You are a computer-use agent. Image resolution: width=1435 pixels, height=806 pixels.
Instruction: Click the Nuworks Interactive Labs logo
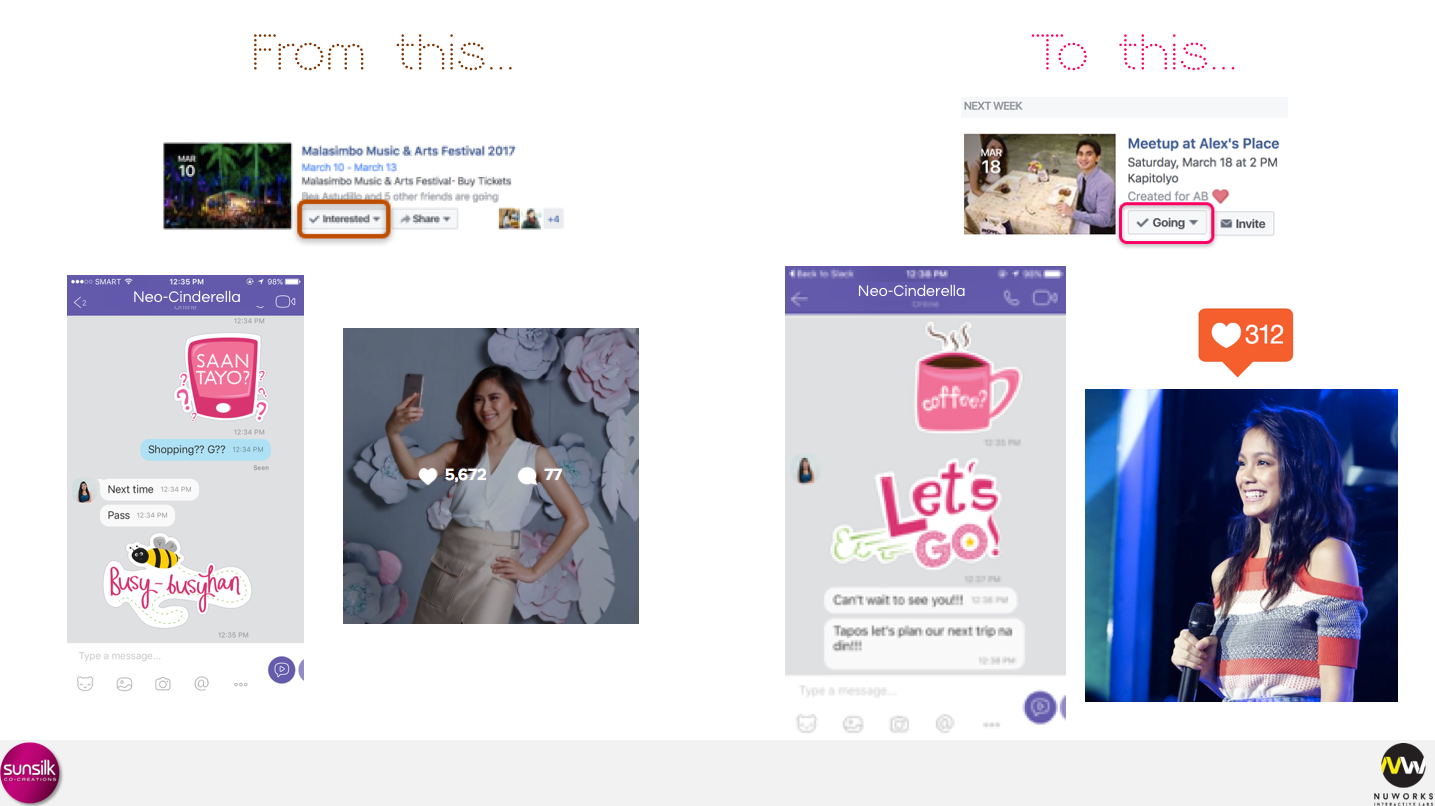(1403, 774)
